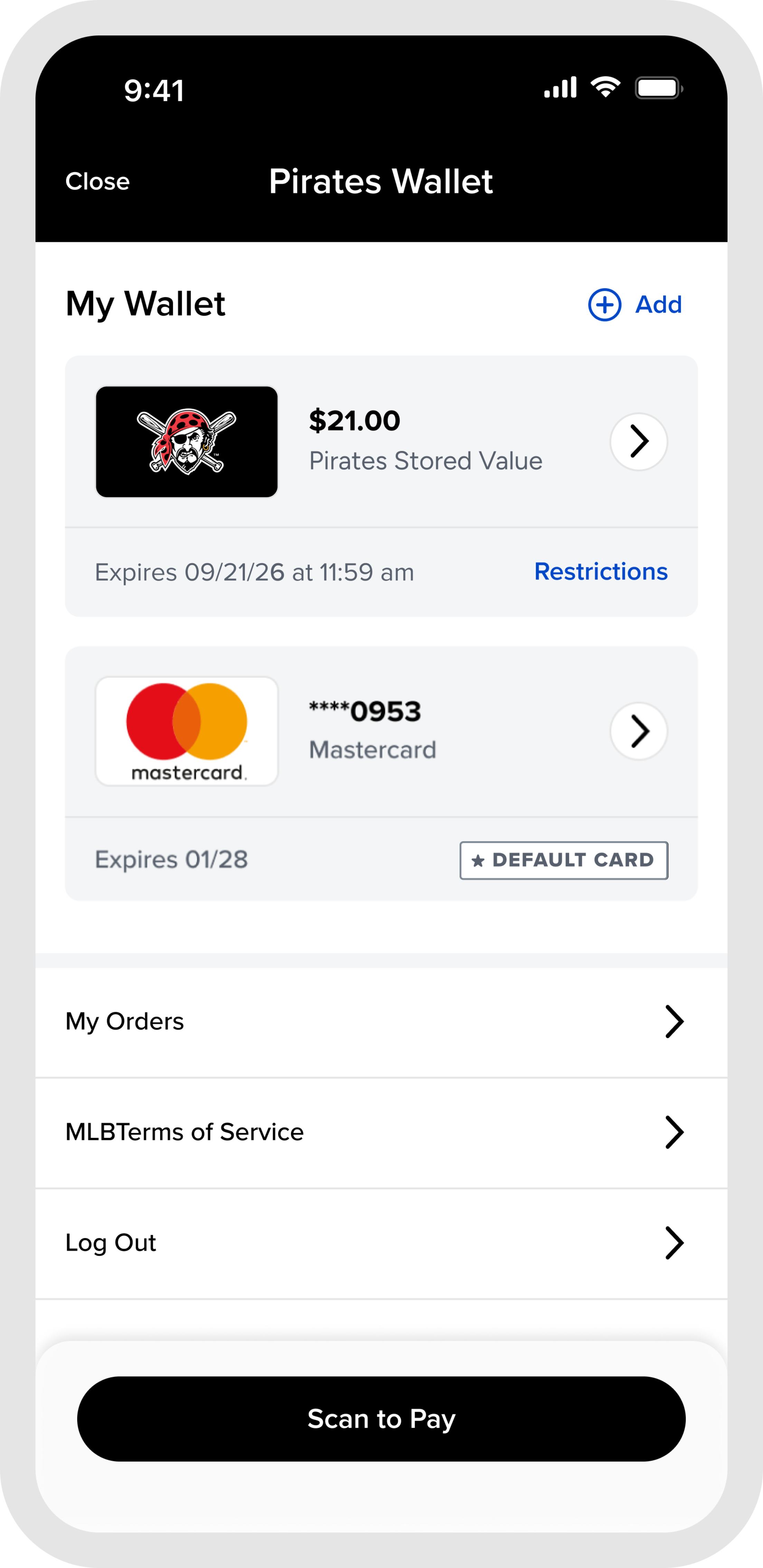This screenshot has width=763, height=1568.
Task: Tap the Wi-Fi status icon
Action: tap(605, 88)
